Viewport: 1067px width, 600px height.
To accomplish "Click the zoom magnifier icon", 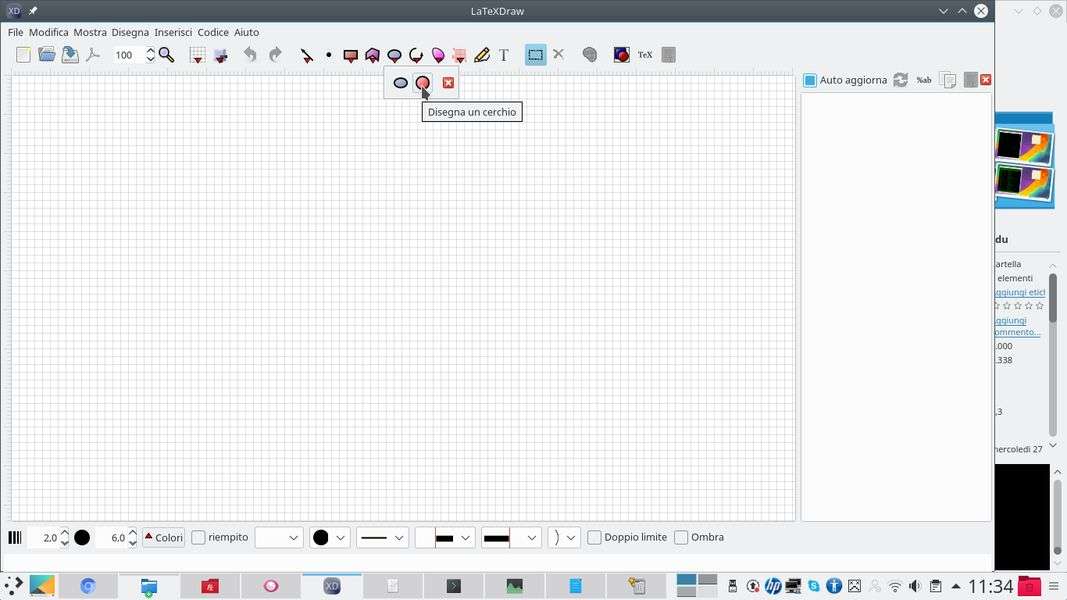I will 167,55.
